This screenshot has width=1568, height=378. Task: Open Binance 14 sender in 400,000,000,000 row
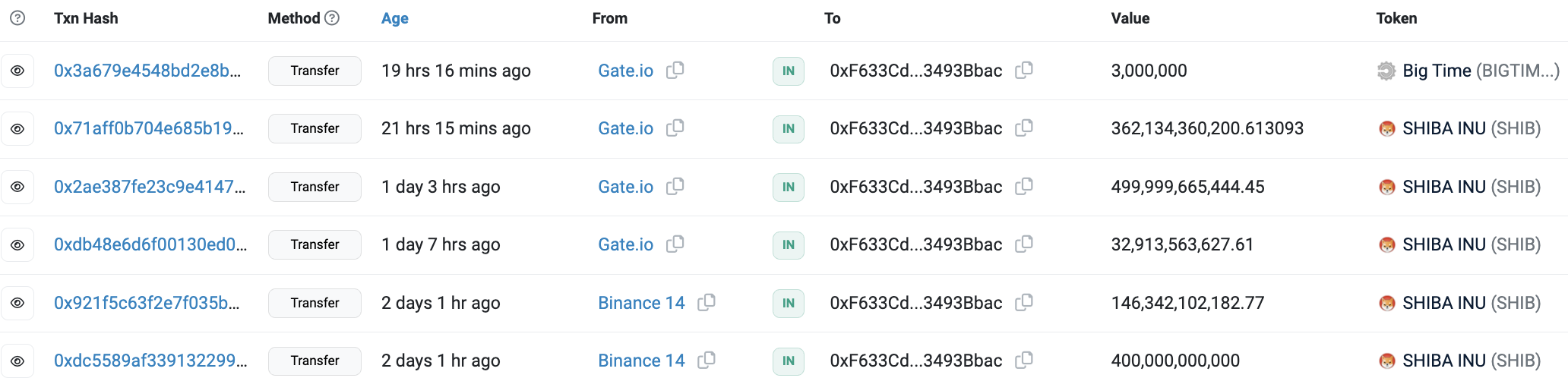641,361
